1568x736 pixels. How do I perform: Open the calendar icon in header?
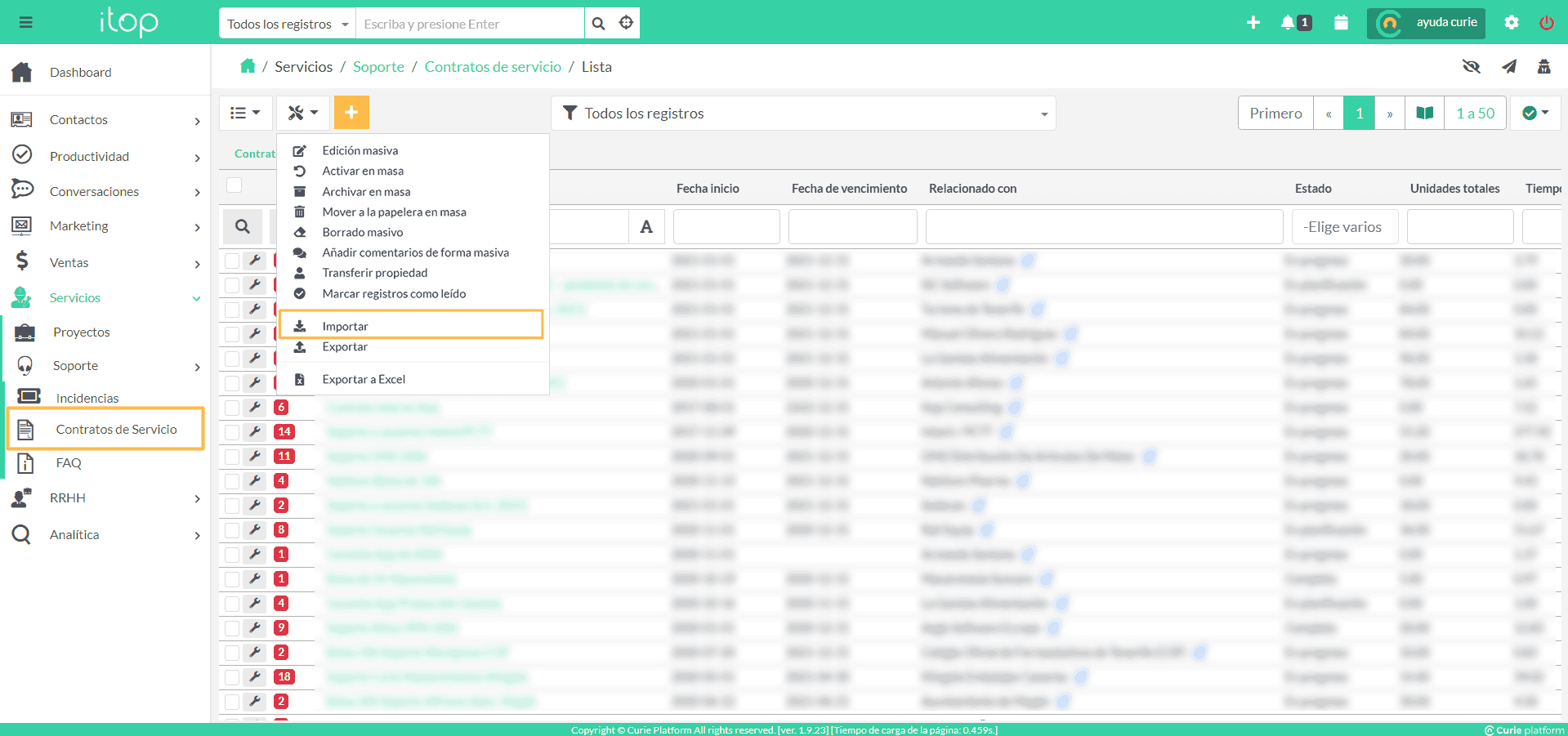1341,23
